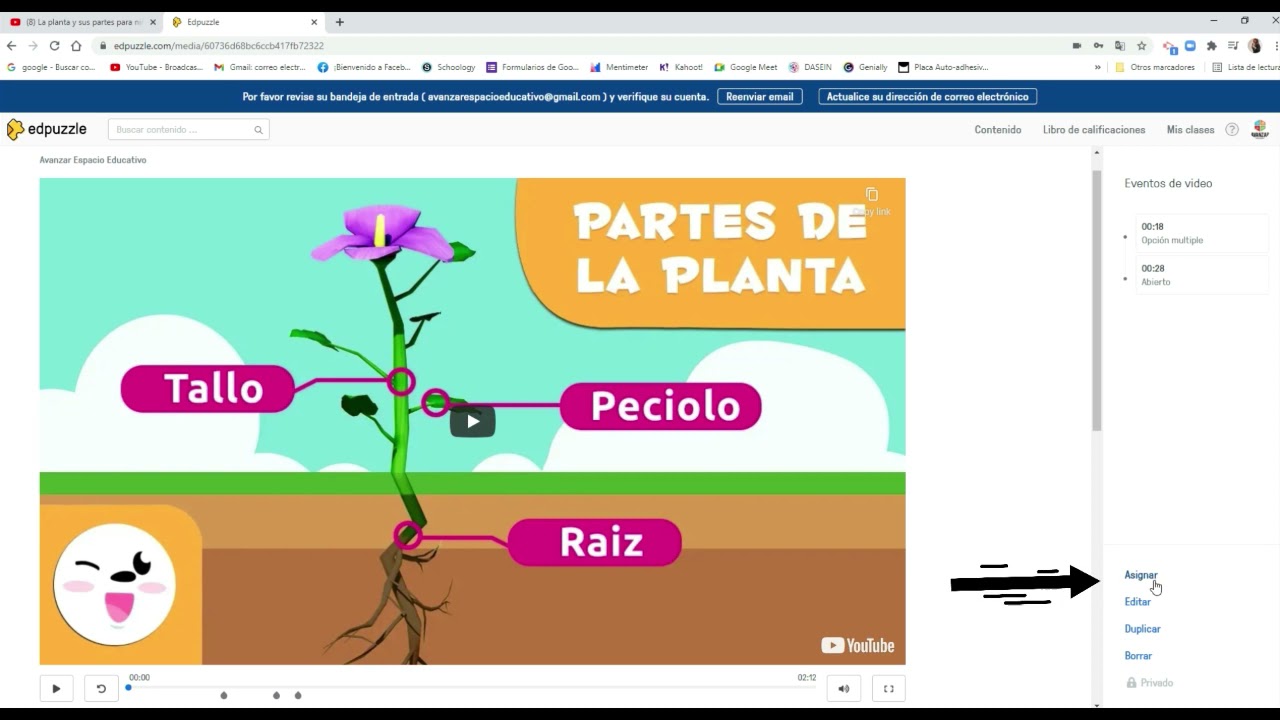Open the Genially bookmark
The width and height of the screenshot is (1280, 720).
point(865,67)
